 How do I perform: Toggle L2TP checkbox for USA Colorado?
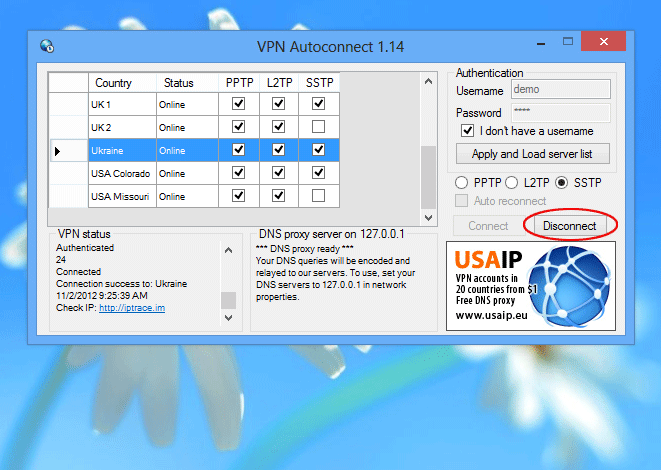coord(279,172)
